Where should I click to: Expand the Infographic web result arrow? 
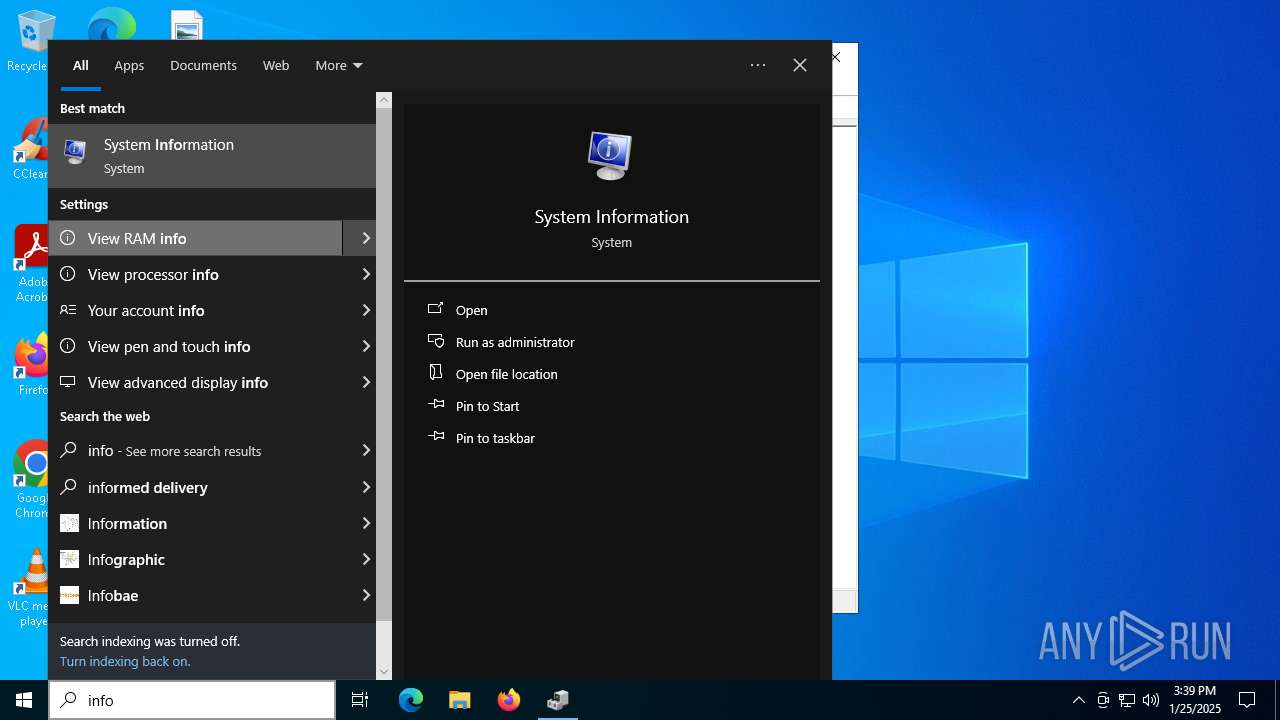pos(366,559)
